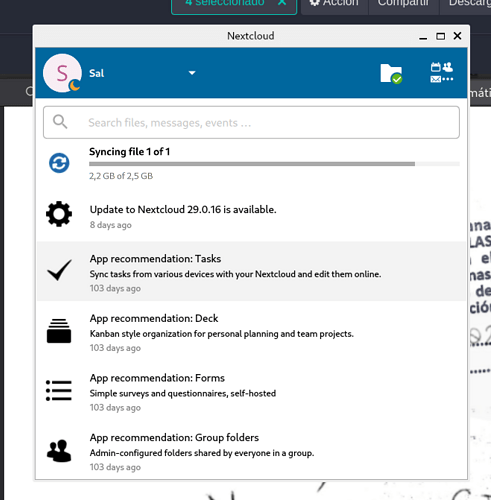This screenshot has height=500, width=491.
Task: Click the Group folders people icon
Action: [59, 451]
